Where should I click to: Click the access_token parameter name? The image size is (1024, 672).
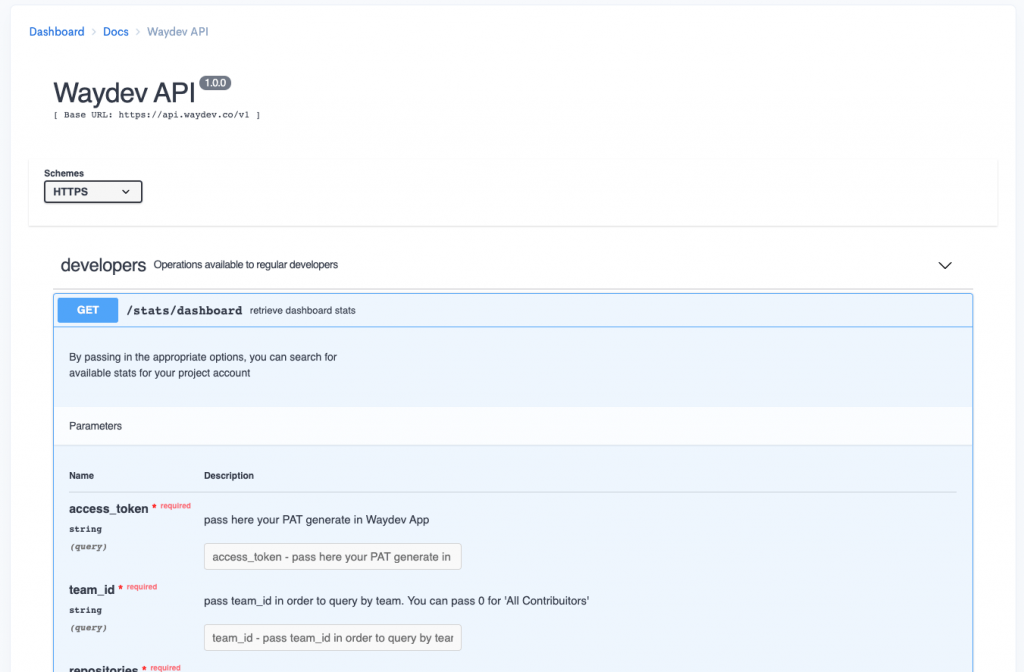click(x=108, y=509)
